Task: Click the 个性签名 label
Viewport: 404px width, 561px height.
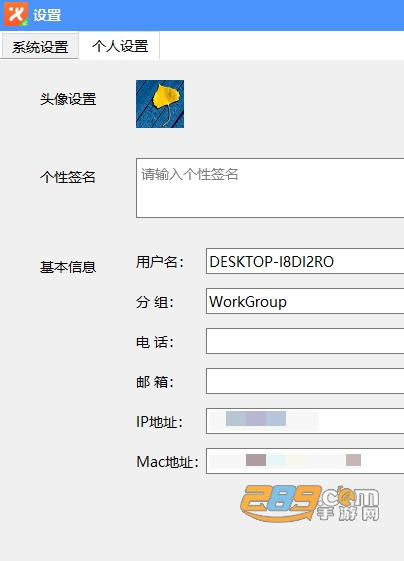Action: (68, 177)
